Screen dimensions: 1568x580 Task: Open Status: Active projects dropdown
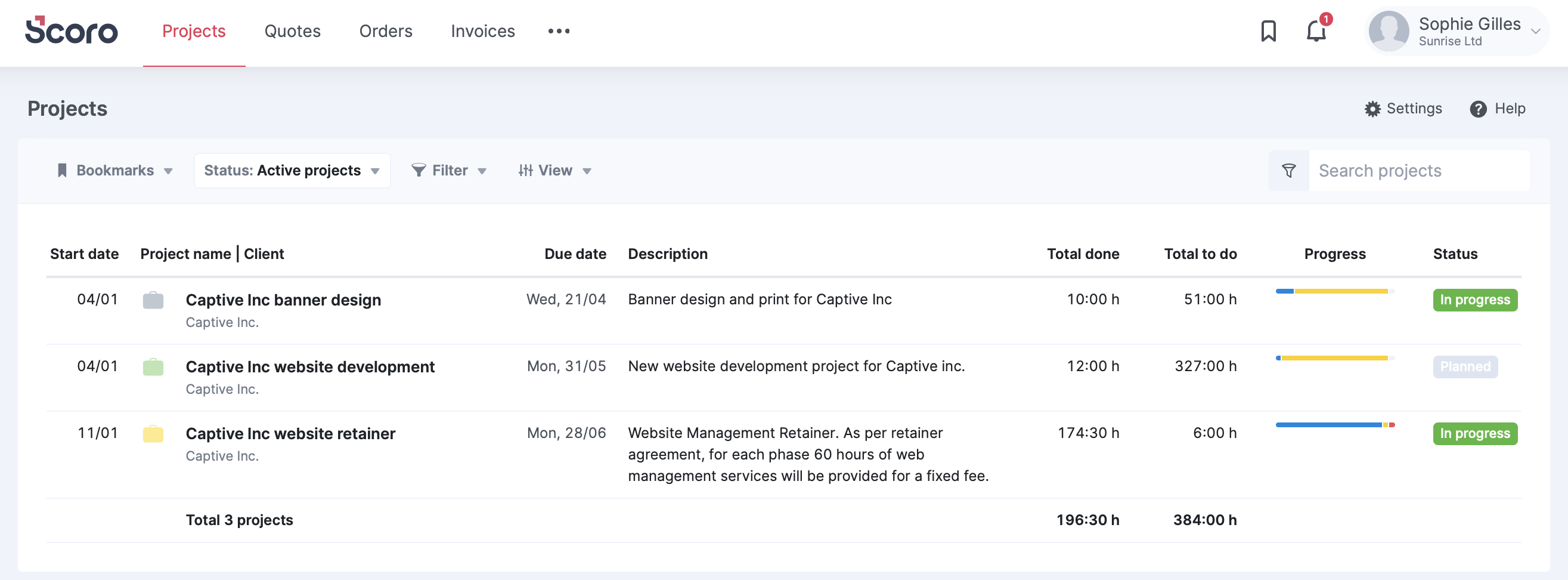pos(292,171)
